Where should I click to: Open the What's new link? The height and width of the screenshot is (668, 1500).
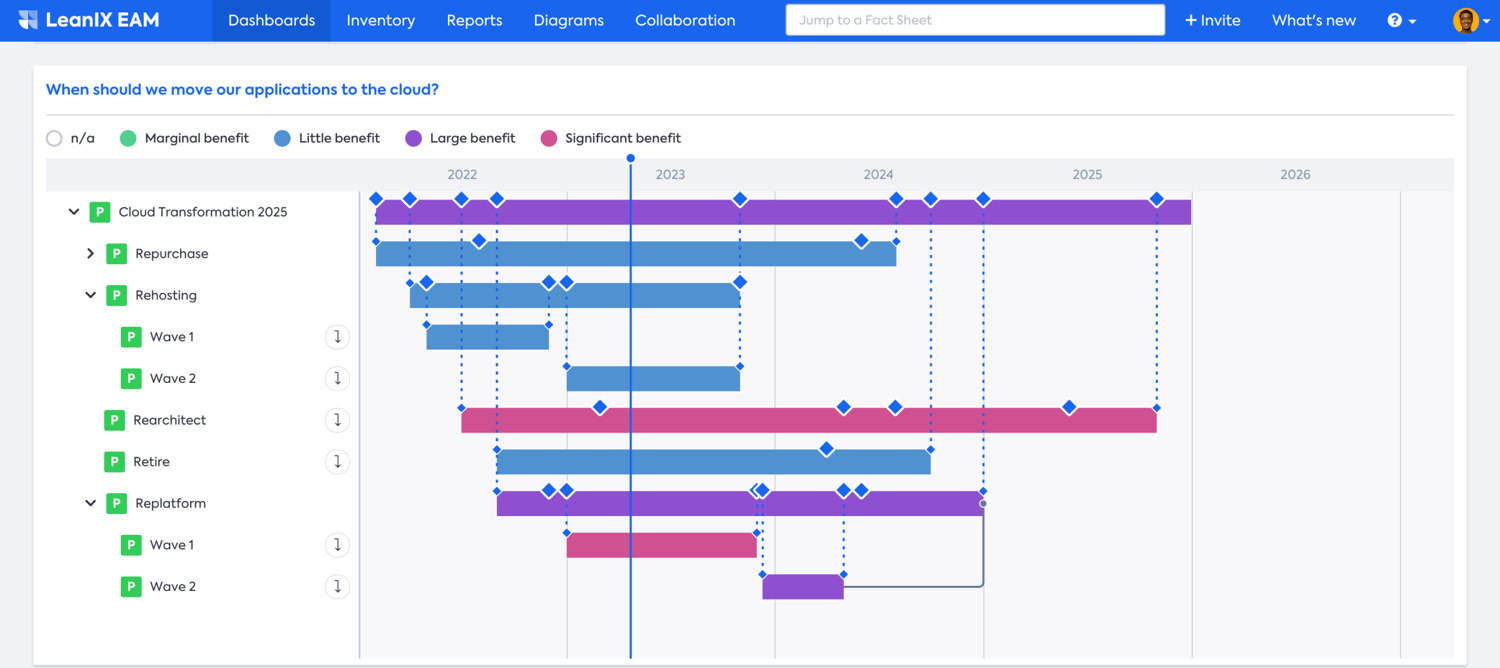[x=1313, y=20]
